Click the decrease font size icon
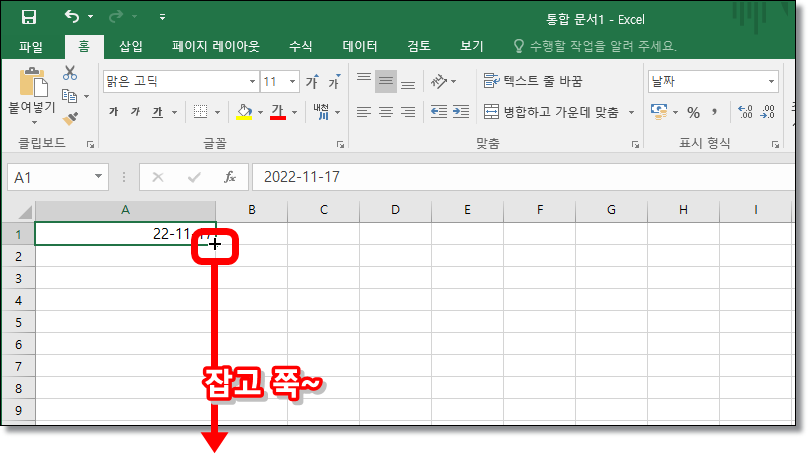 coord(334,81)
